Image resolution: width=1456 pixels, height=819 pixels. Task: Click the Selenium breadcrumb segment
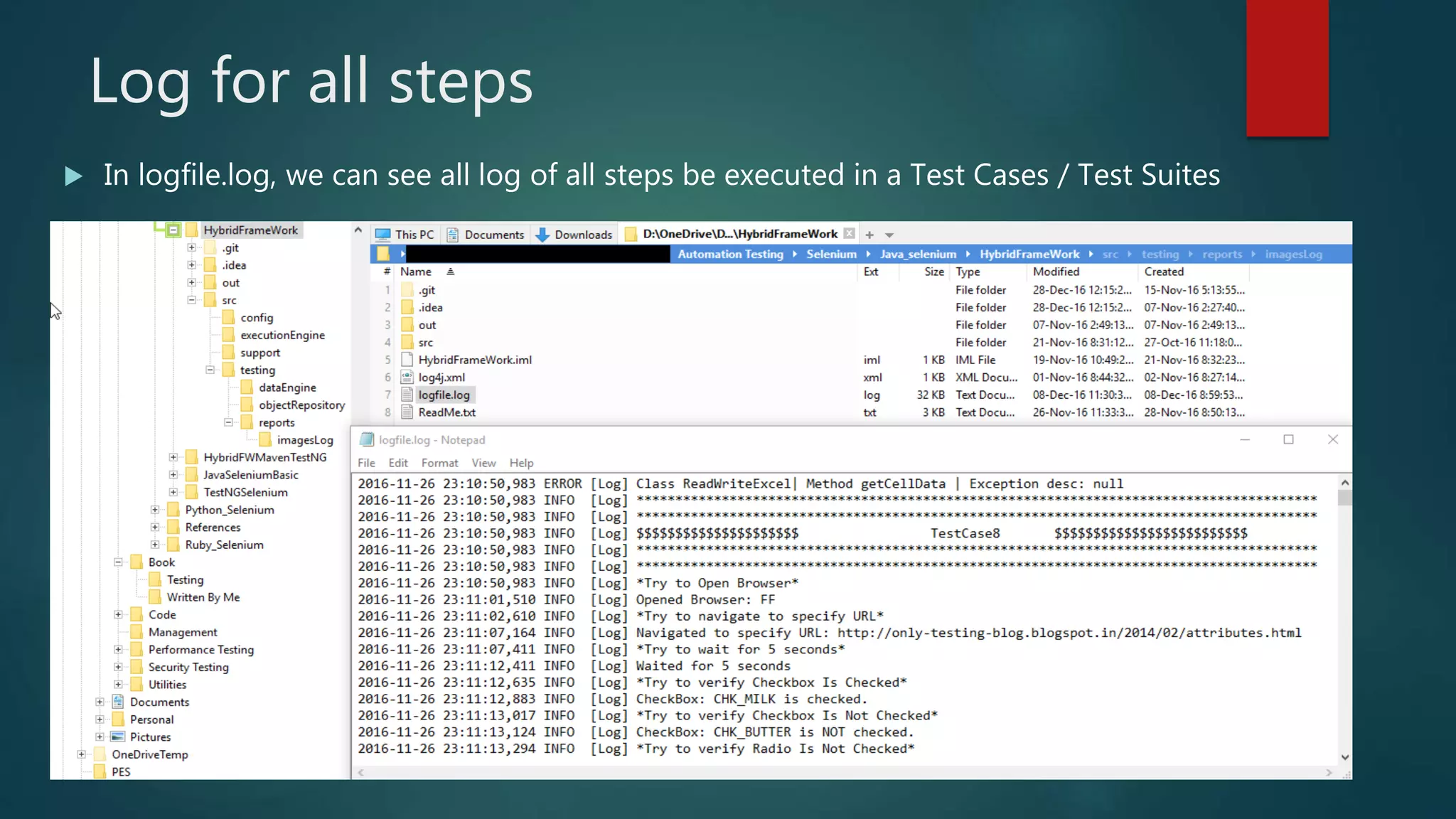[x=831, y=255]
